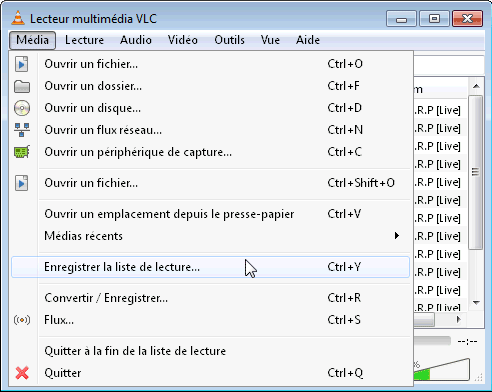
Task: Open the network stream icon entry
Action: coord(22,130)
